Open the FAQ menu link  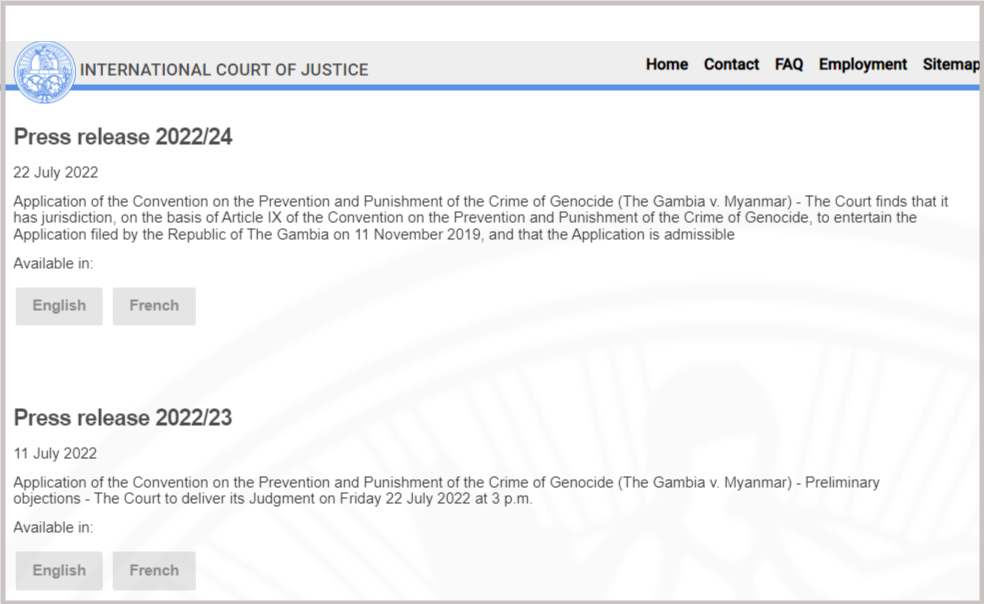pyautogui.click(x=789, y=64)
